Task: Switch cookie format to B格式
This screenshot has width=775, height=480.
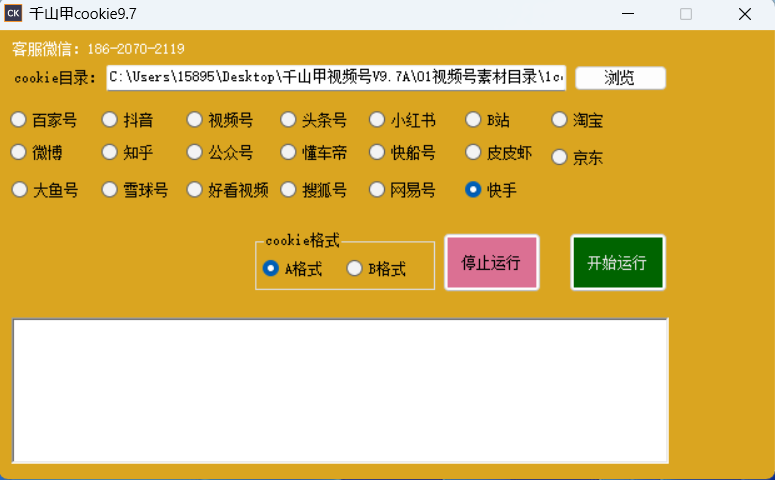Action: pos(354,268)
